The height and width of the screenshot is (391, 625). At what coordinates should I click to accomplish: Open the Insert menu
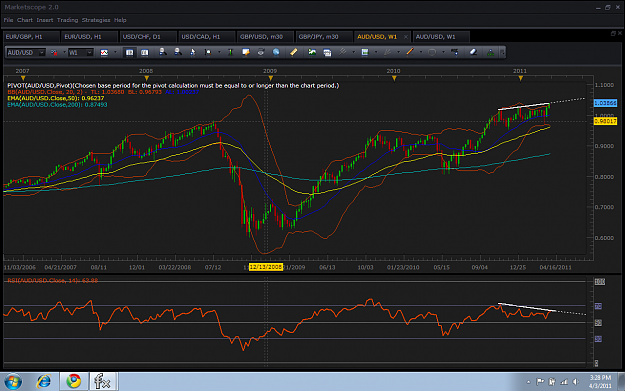click(45, 20)
